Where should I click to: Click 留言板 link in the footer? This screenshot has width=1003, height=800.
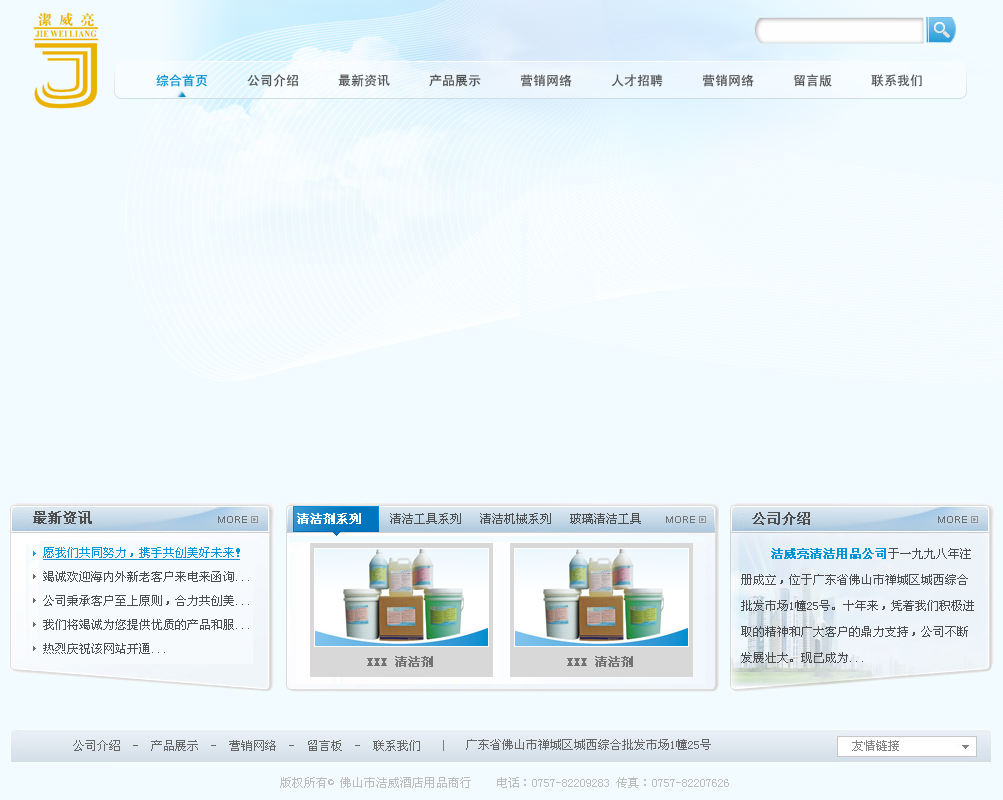324,746
